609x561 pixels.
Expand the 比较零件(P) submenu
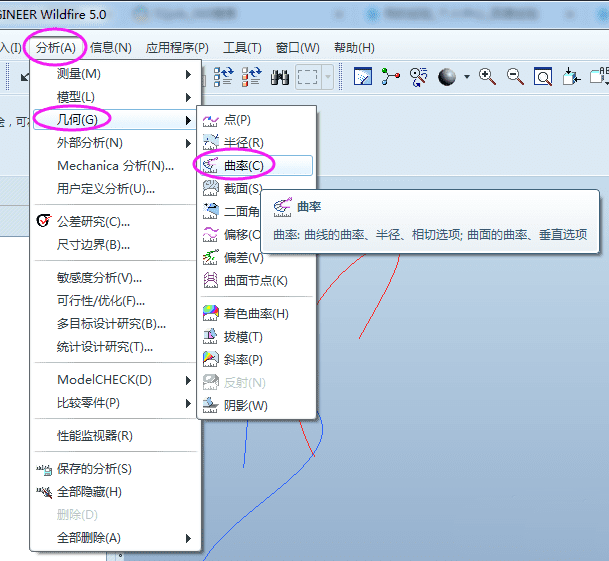(116, 403)
